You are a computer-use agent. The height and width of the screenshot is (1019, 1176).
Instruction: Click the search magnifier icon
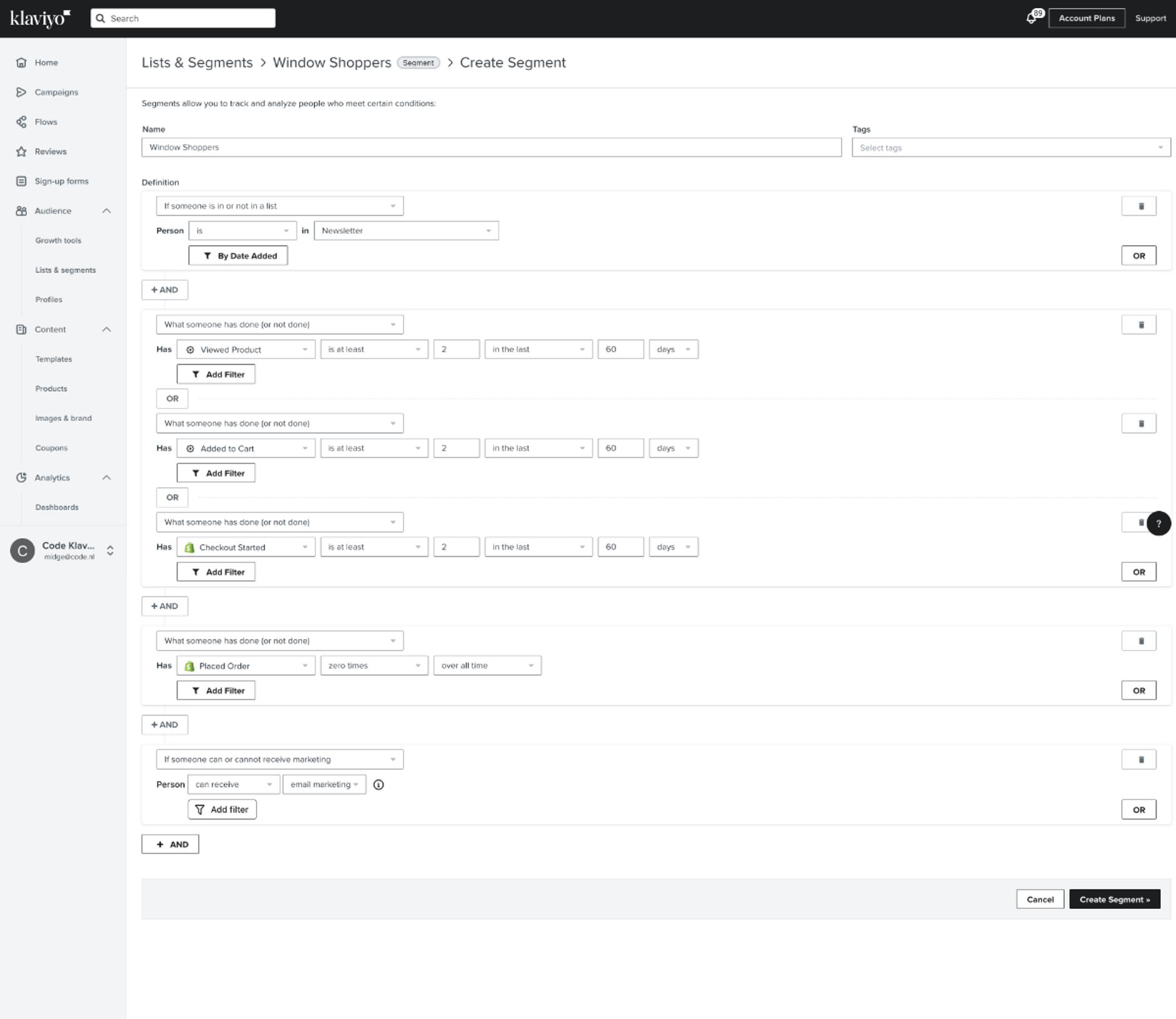tap(100, 18)
